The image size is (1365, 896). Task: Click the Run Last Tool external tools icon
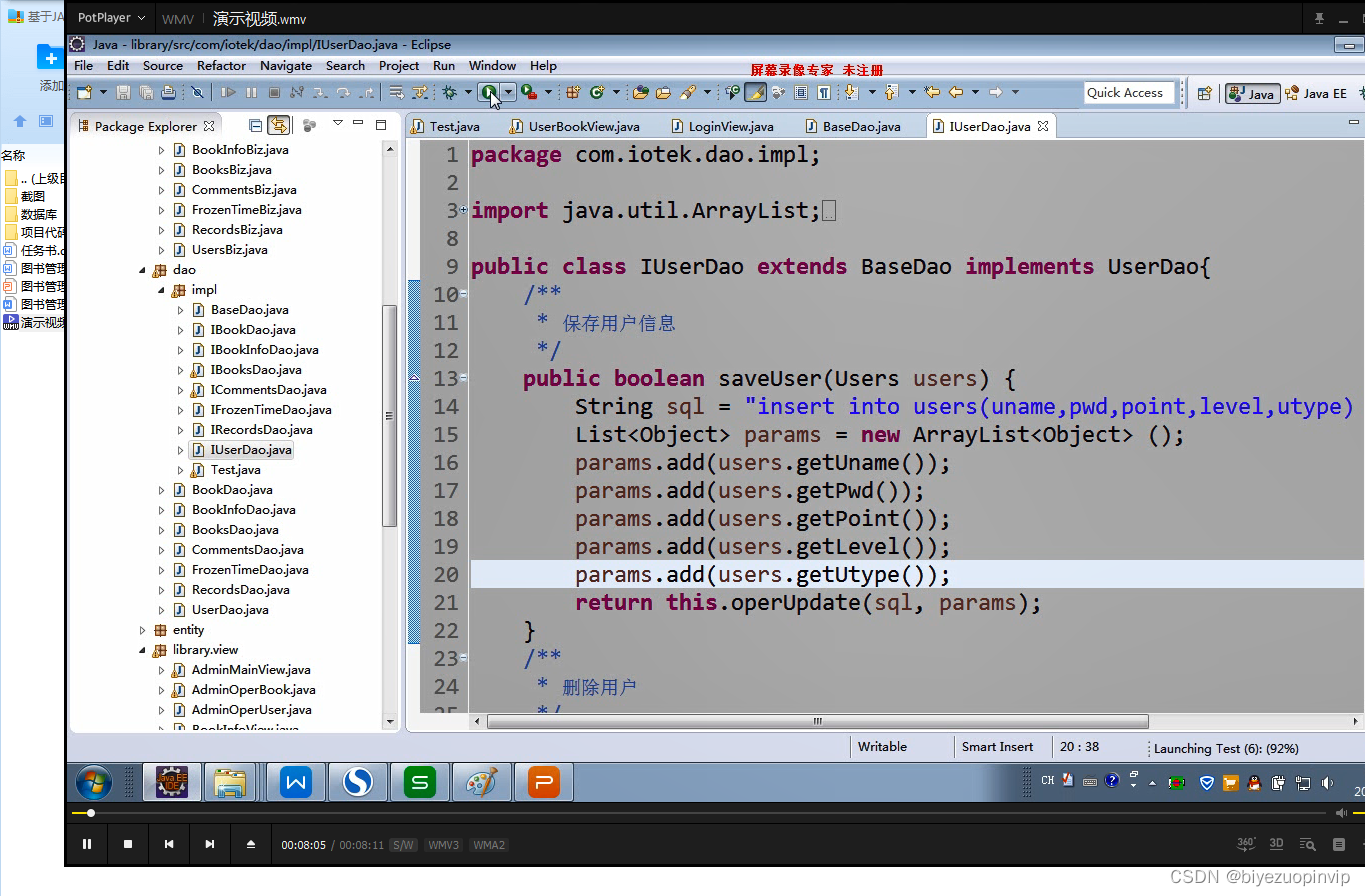click(x=529, y=92)
